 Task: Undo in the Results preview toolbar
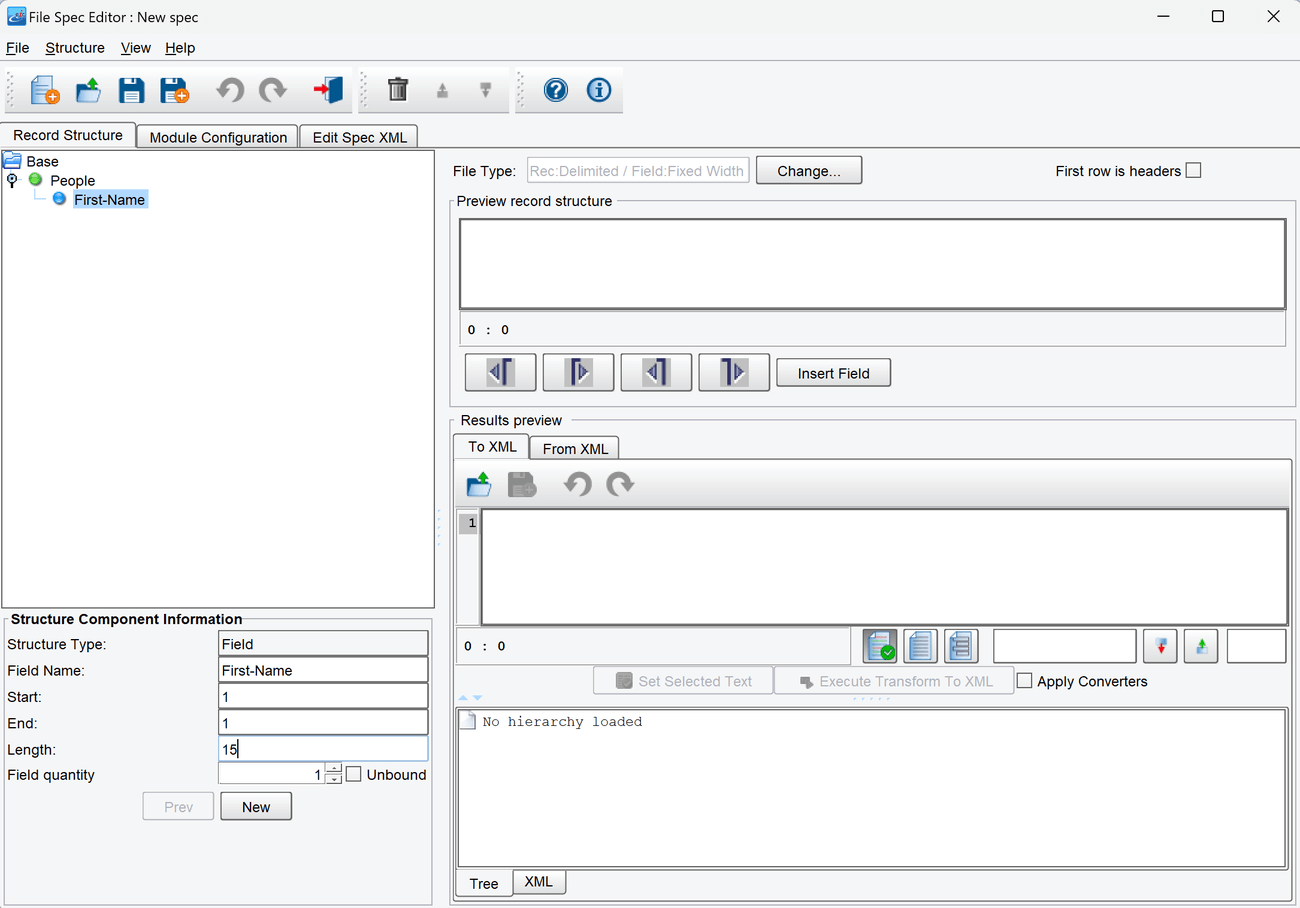click(x=577, y=485)
